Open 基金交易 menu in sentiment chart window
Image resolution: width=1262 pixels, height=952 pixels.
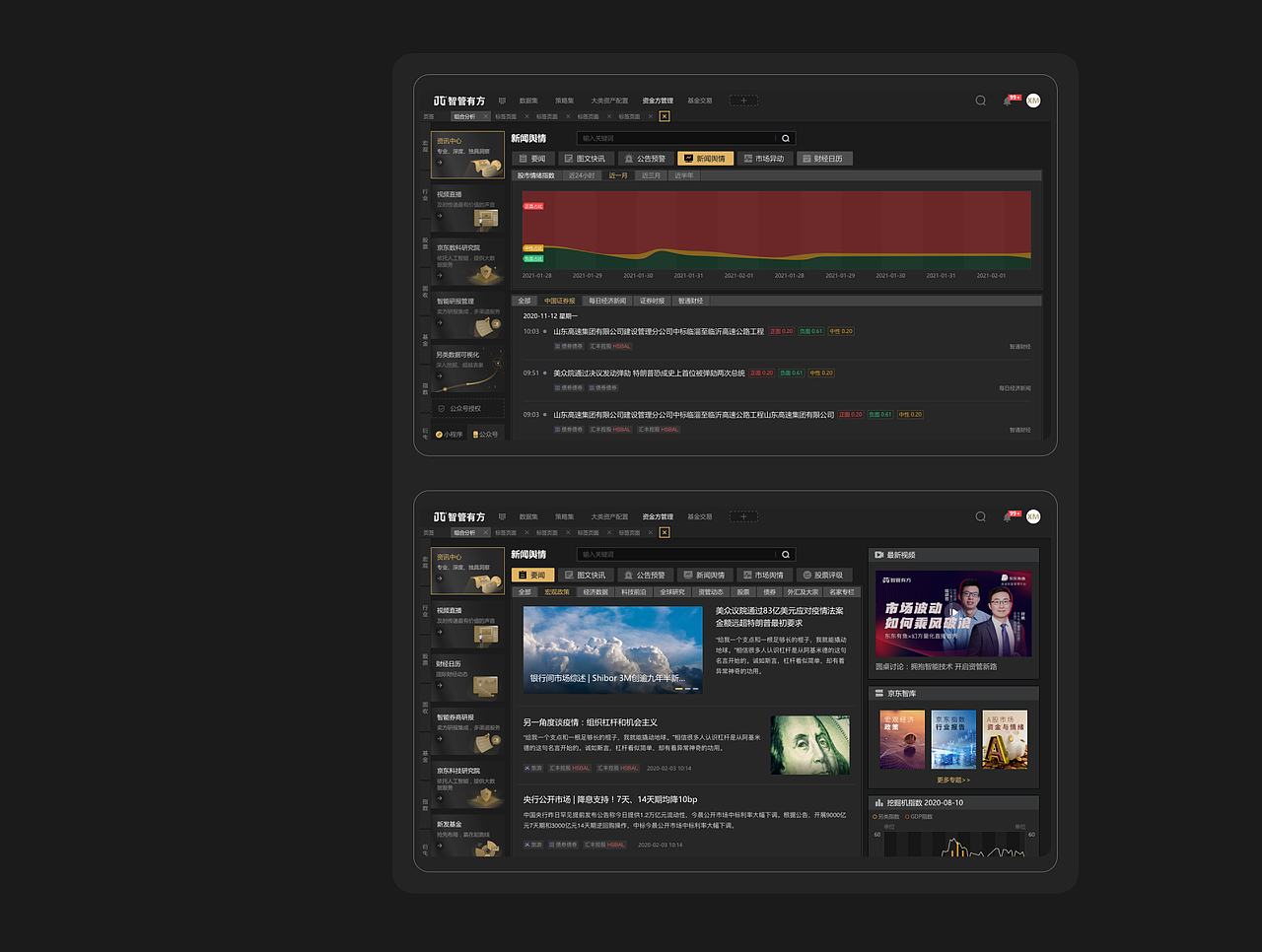click(x=700, y=101)
